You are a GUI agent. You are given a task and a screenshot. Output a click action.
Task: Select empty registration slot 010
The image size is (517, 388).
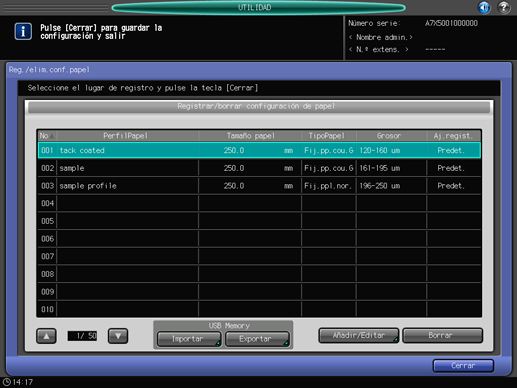259,309
